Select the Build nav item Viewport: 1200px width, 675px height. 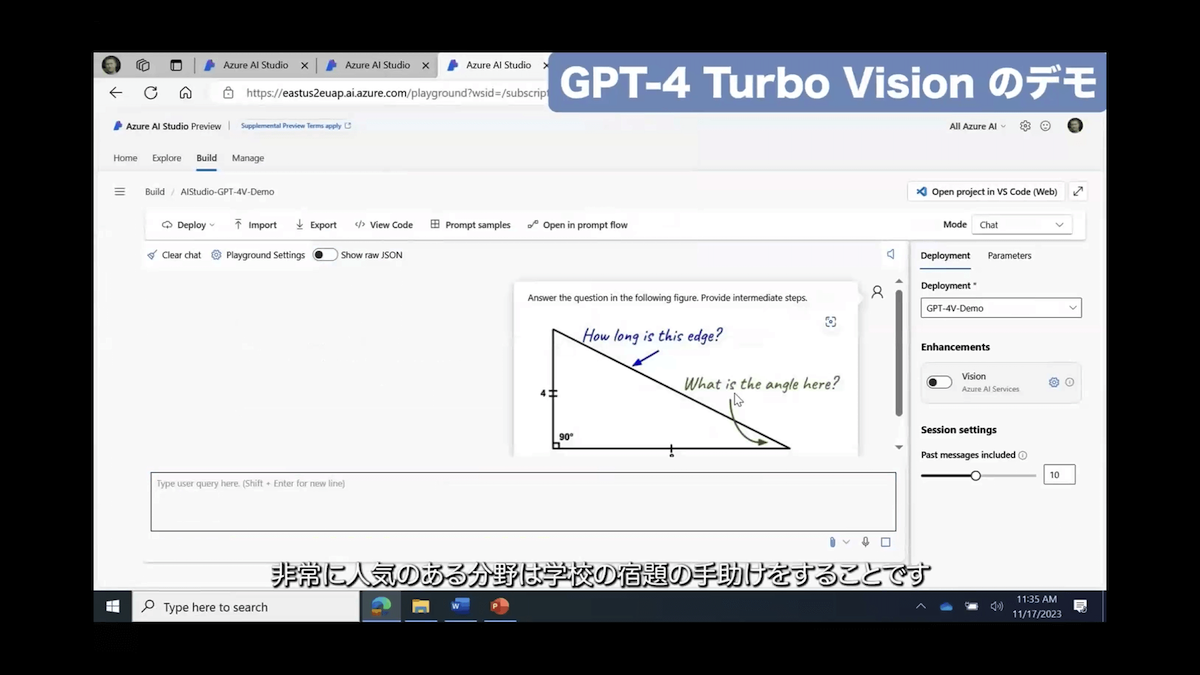[x=206, y=158]
